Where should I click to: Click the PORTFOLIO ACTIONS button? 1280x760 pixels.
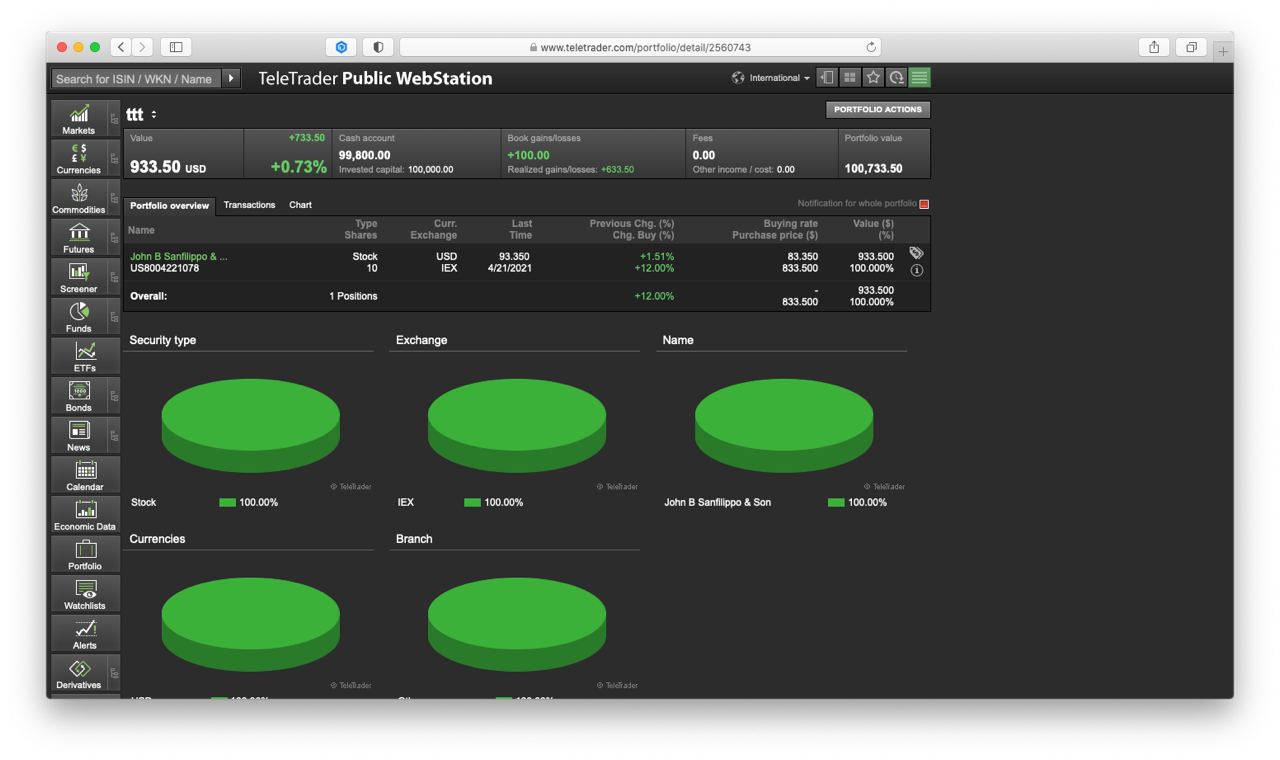point(878,110)
